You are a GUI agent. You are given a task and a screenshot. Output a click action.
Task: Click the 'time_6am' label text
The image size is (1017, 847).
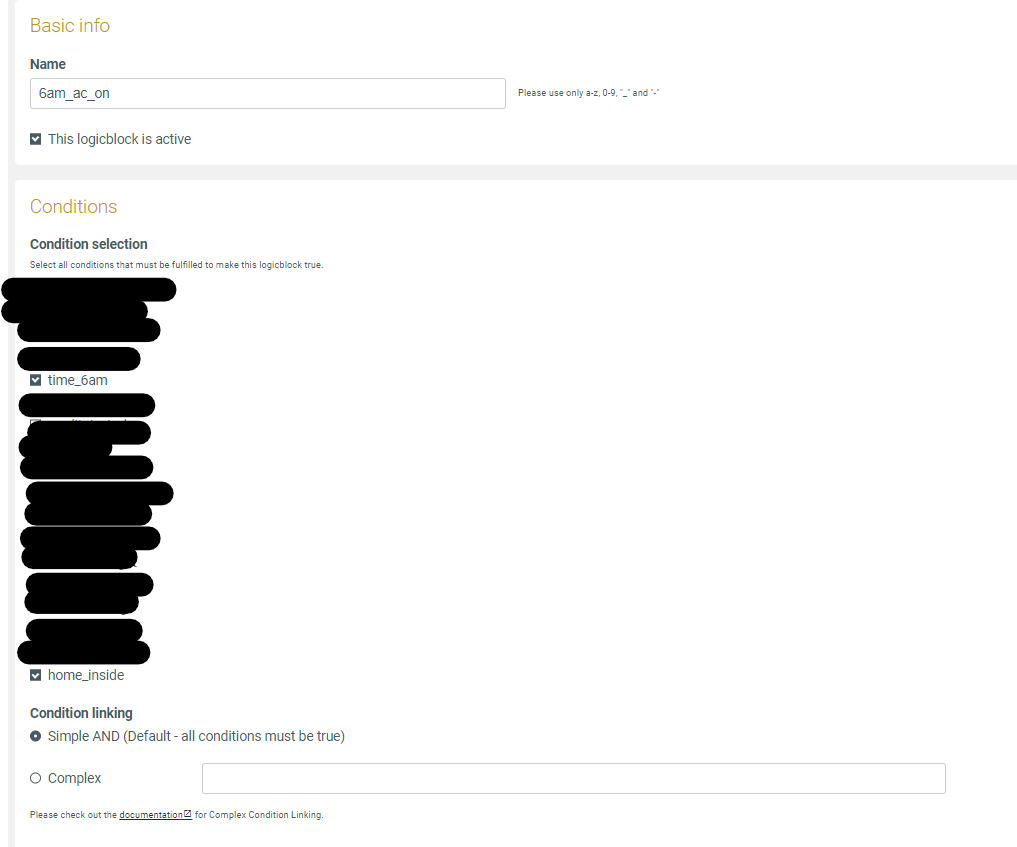coord(78,380)
